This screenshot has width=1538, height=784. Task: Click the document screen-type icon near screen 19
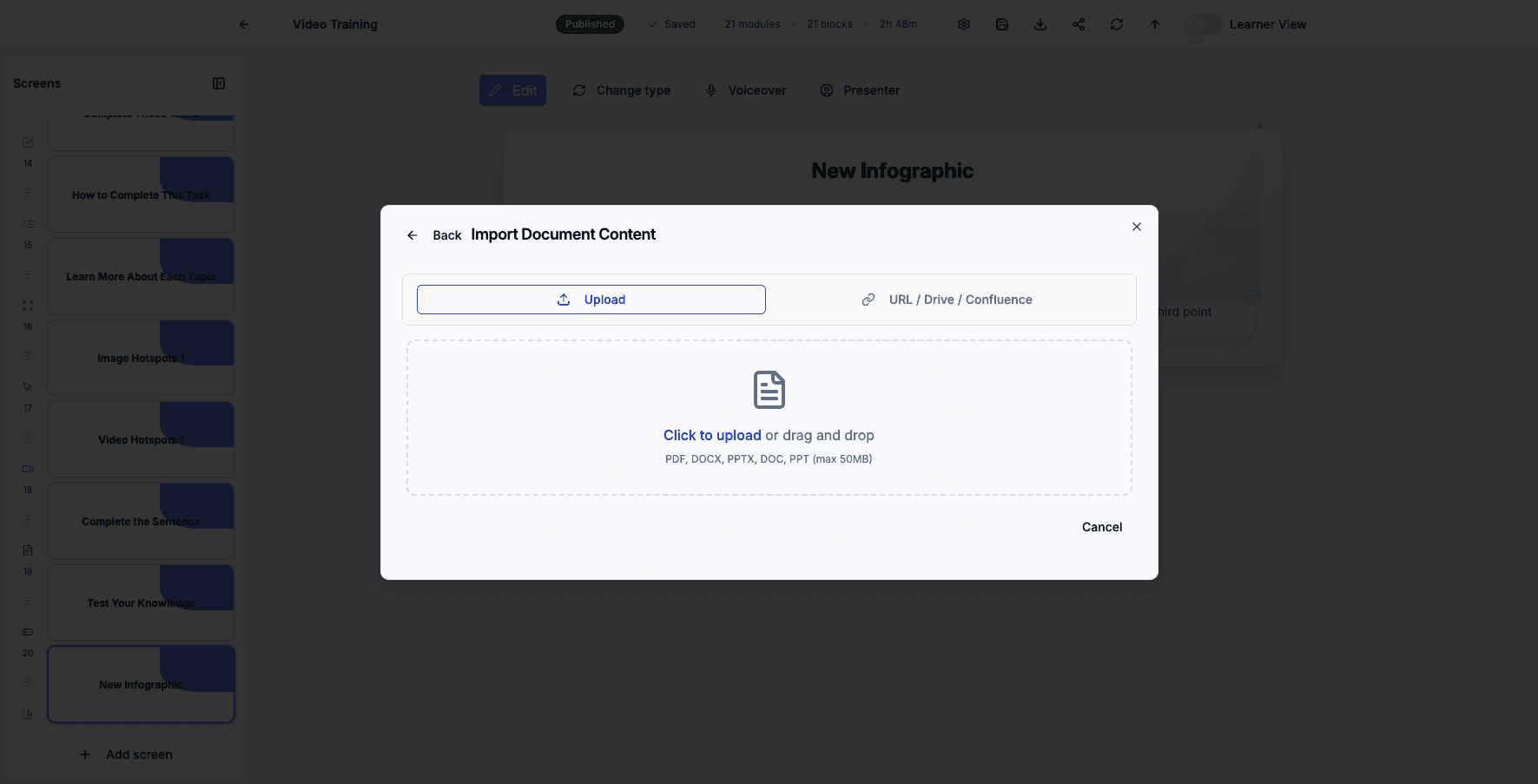[27, 550]
